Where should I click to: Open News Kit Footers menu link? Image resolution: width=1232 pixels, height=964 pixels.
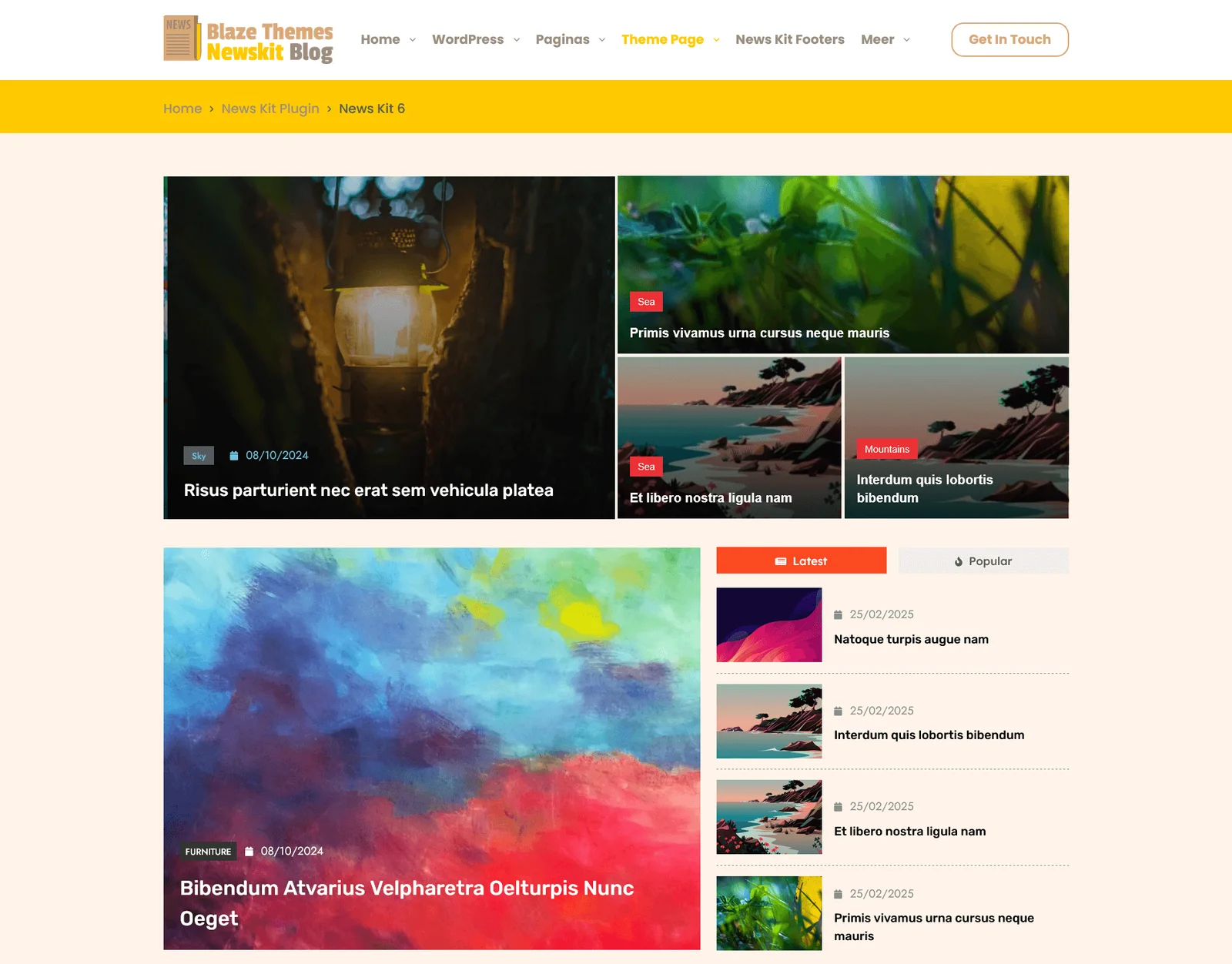coord(789,39)
